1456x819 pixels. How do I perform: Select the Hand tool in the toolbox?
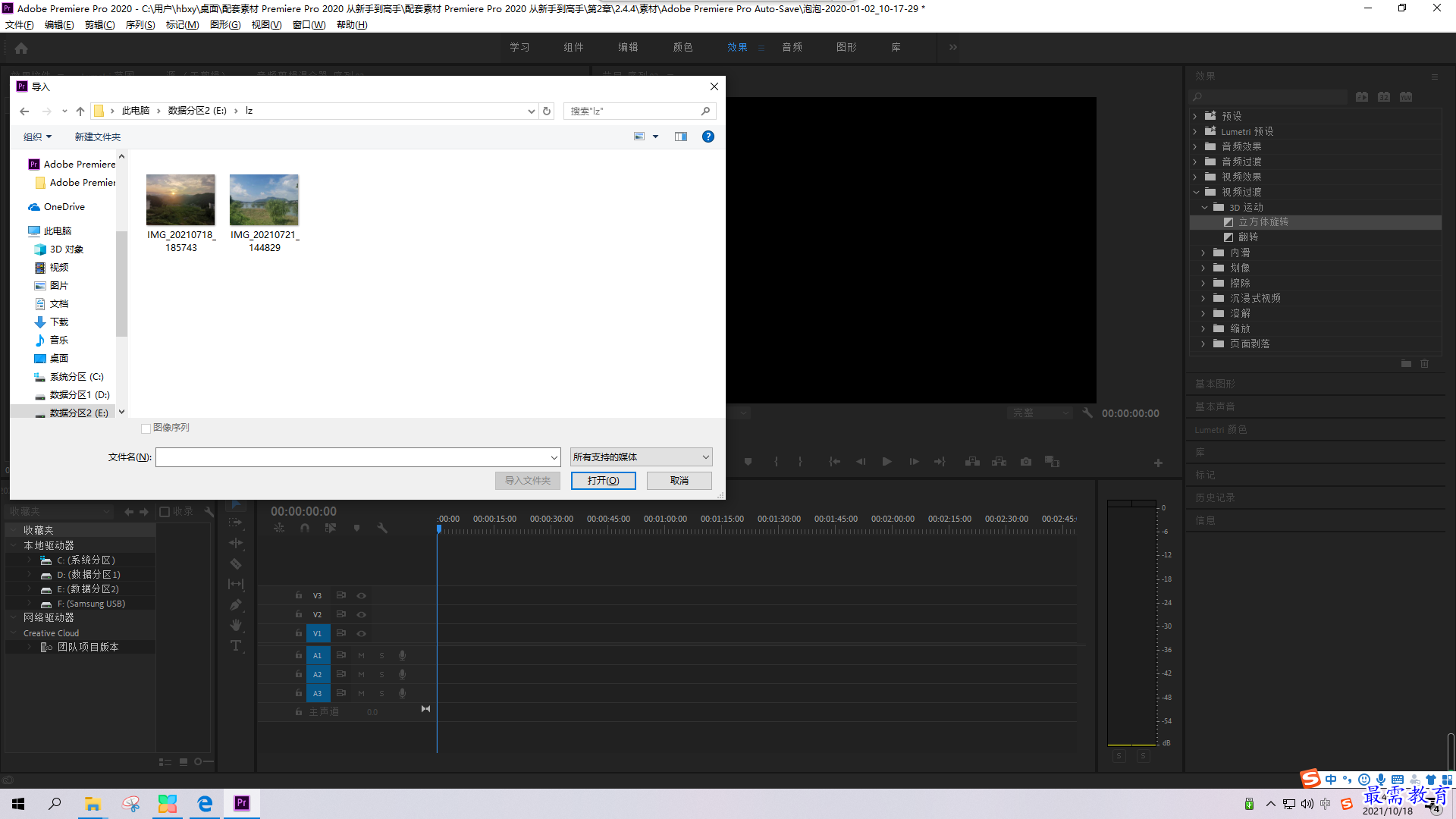click(236, 625)
